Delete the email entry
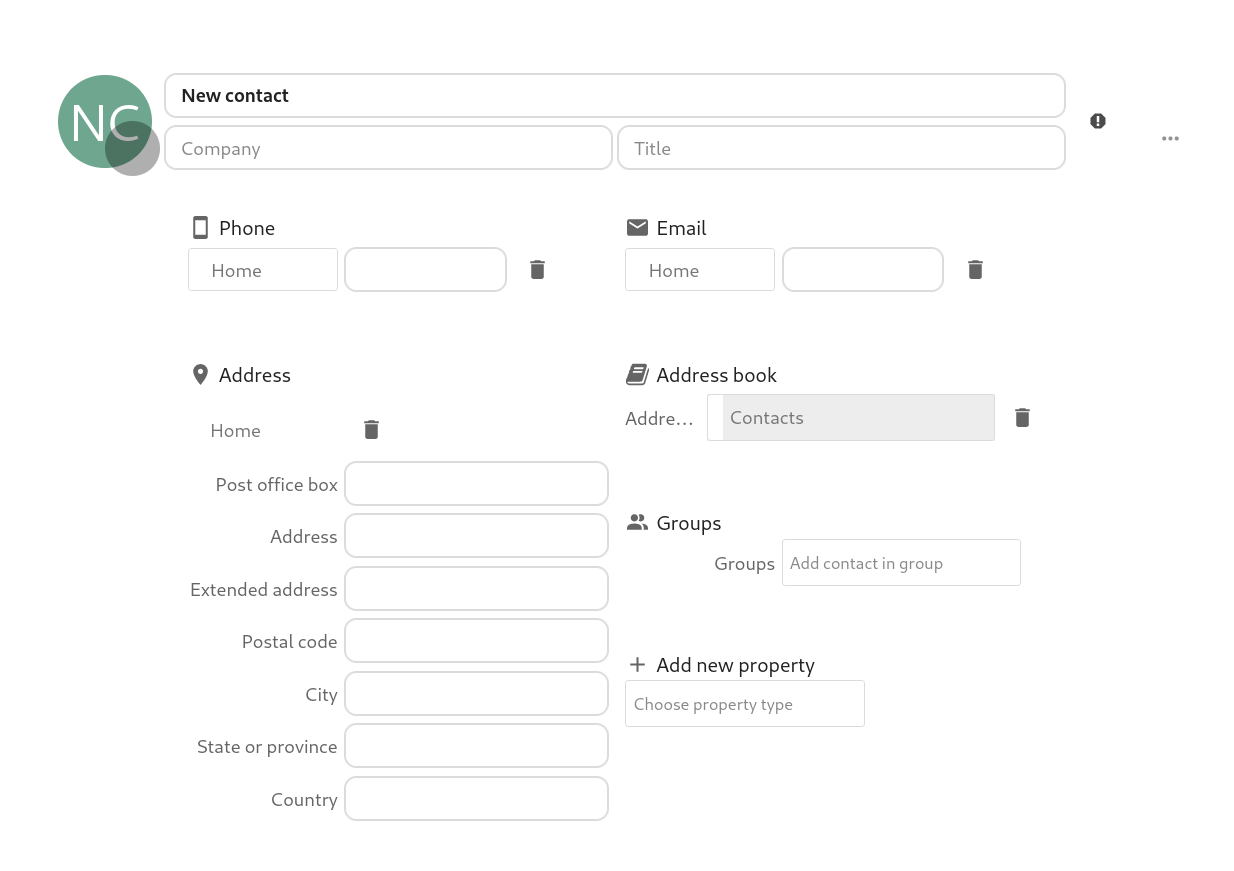 (x=975, y=269)
